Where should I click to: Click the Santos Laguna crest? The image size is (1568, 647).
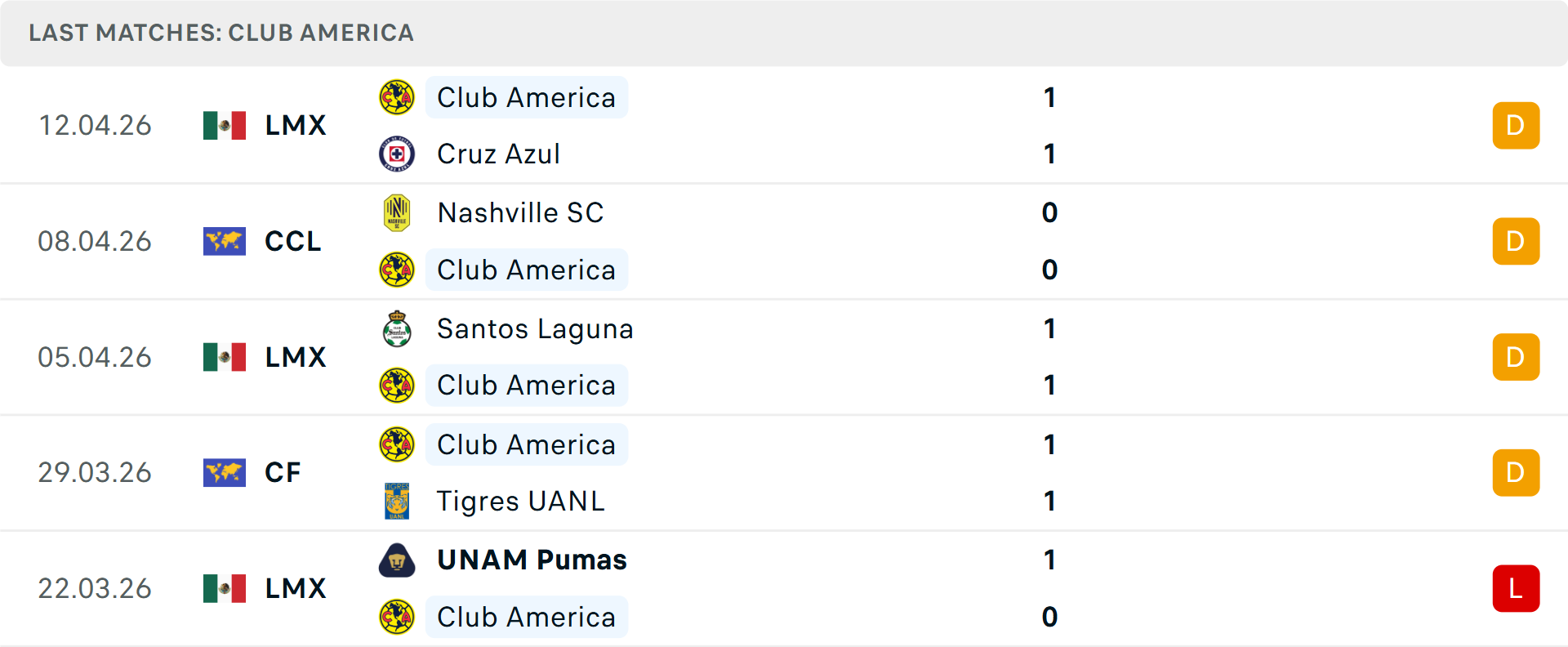(397, 328)
